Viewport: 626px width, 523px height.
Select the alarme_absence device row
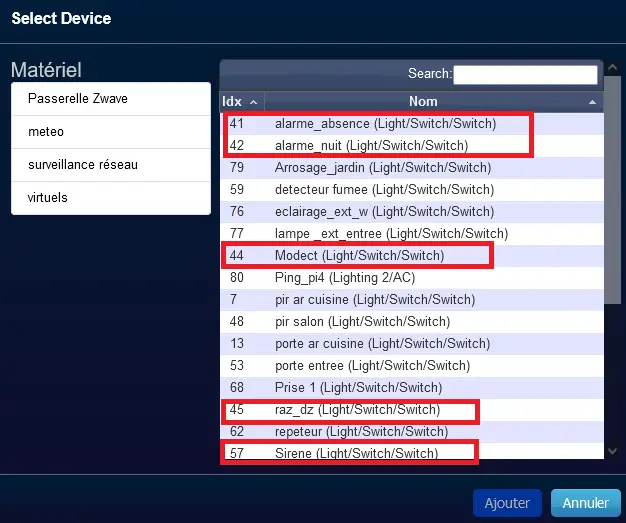pos(412,124)
